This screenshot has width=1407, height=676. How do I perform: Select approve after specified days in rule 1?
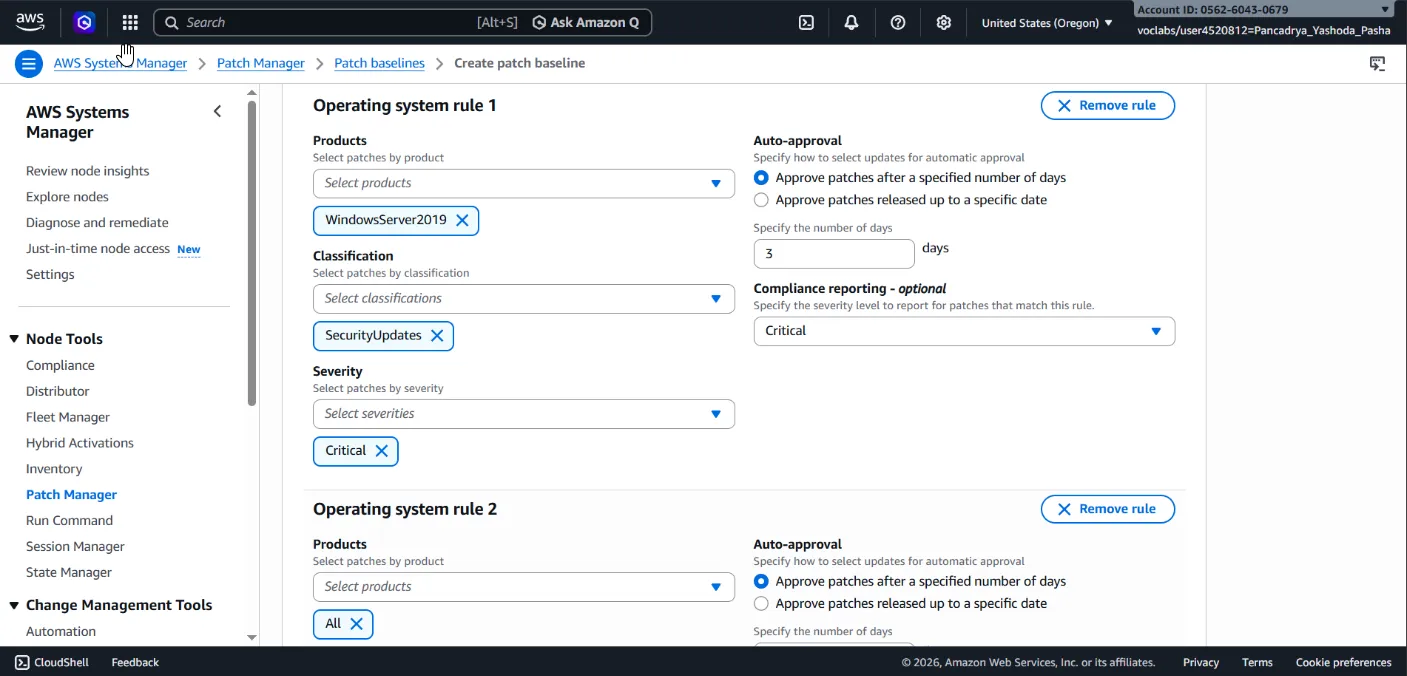[x=761, y=178]
